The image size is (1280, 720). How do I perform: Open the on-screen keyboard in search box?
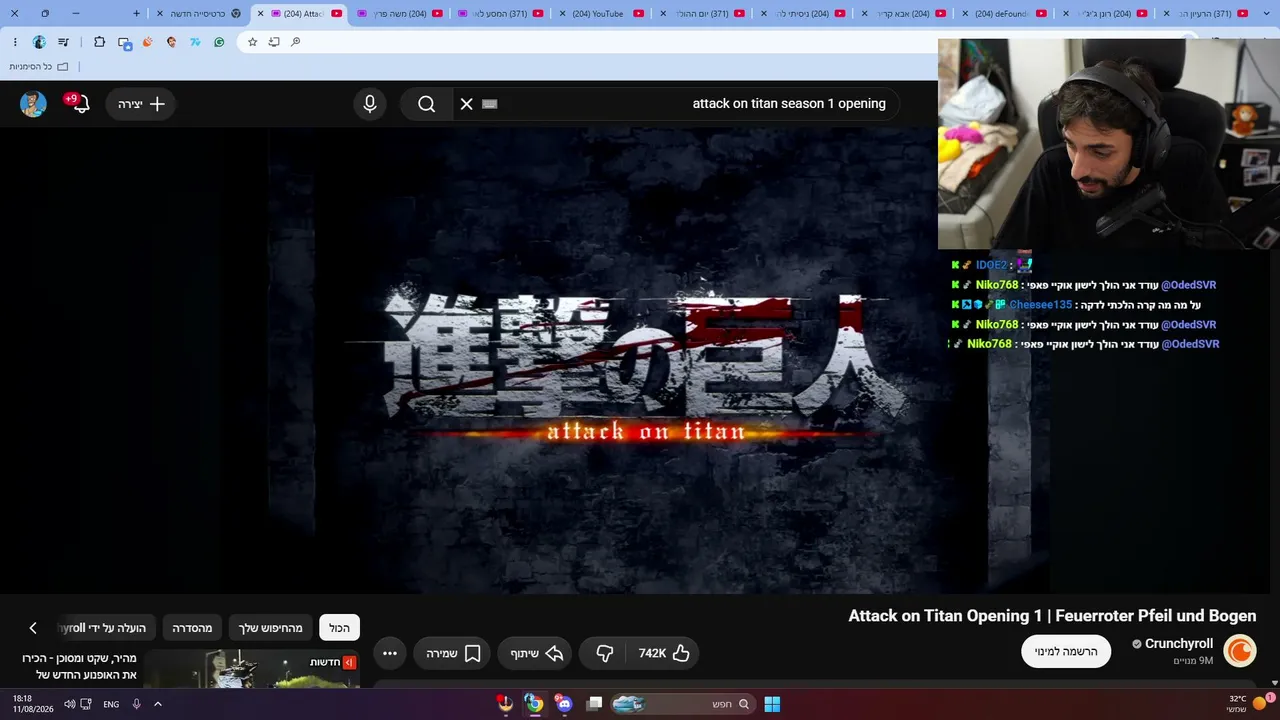tap(490, 104)
